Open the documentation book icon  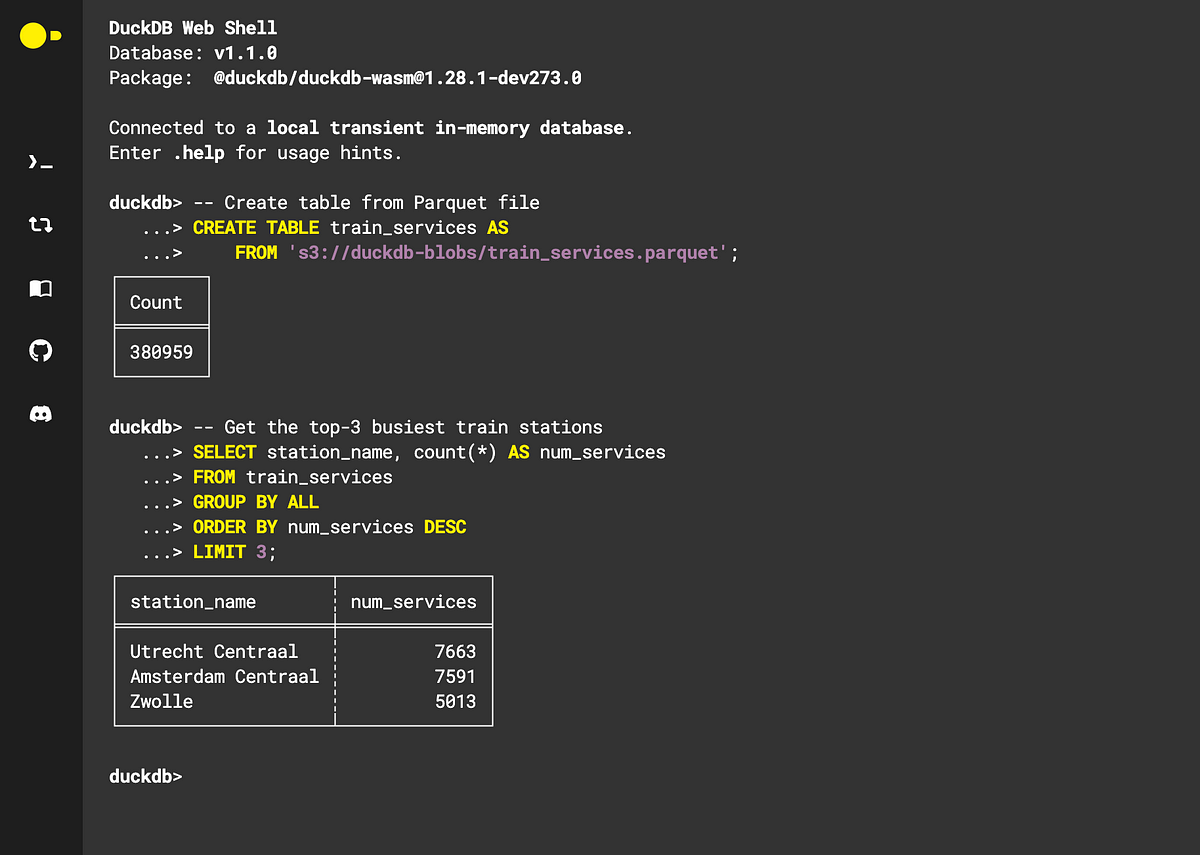point(40,288)
